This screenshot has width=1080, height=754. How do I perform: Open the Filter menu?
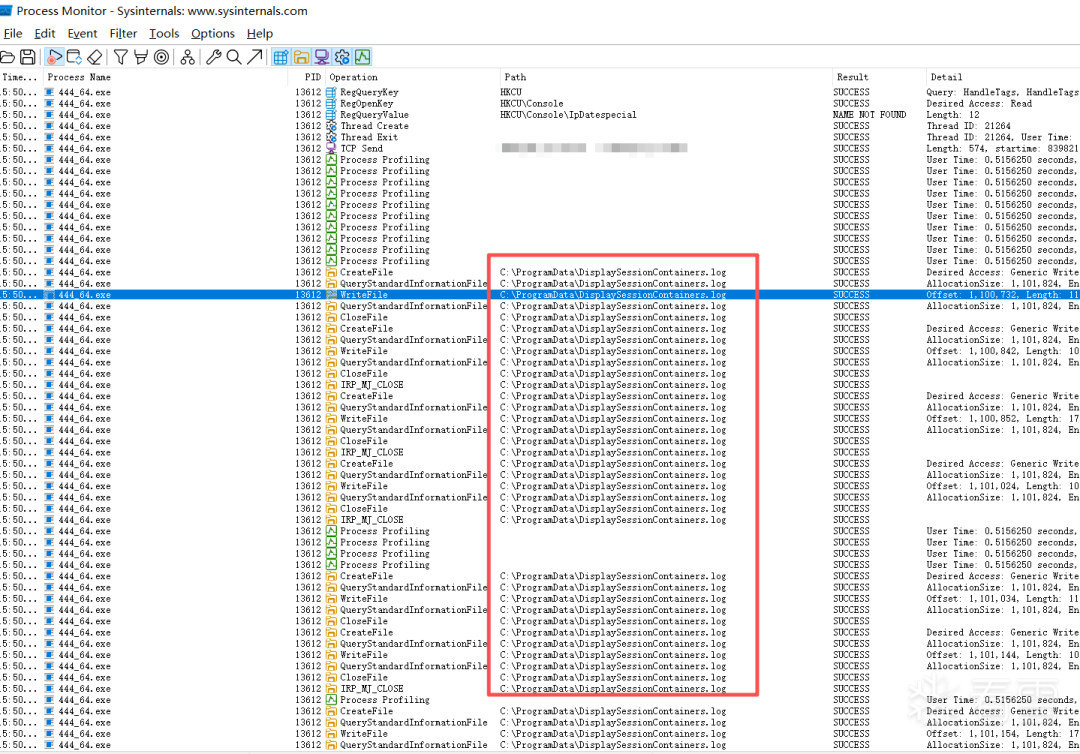pos(123,33)
